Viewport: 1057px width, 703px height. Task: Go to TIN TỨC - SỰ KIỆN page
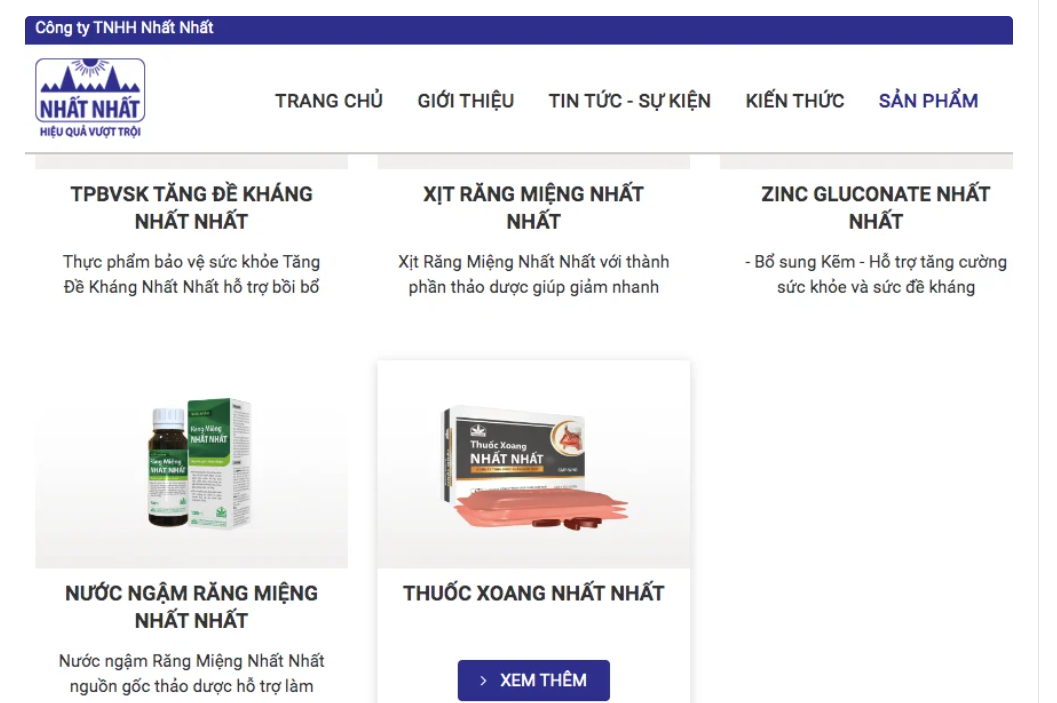pyautogui.click(x=630, y=101)
